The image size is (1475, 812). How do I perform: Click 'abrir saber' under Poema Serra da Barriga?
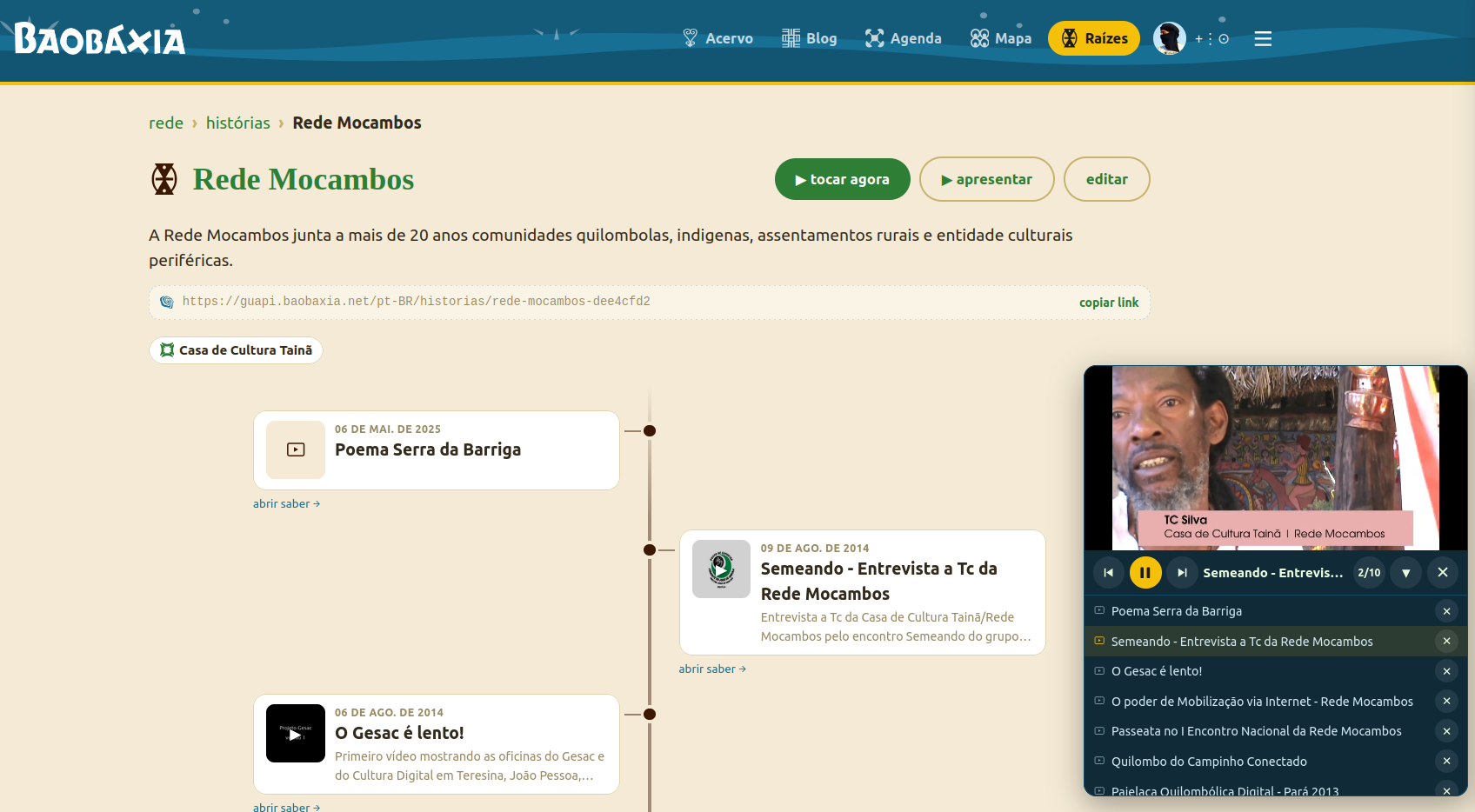[x=287, y=503]
